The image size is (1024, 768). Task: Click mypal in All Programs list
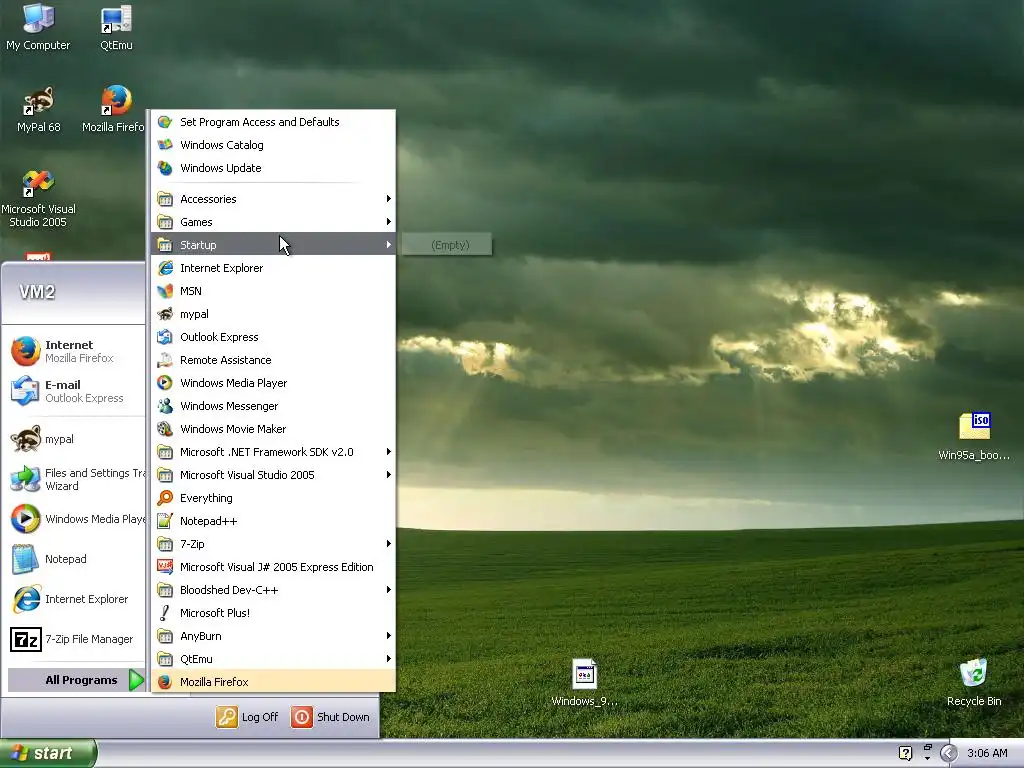[x=273, y=314]
